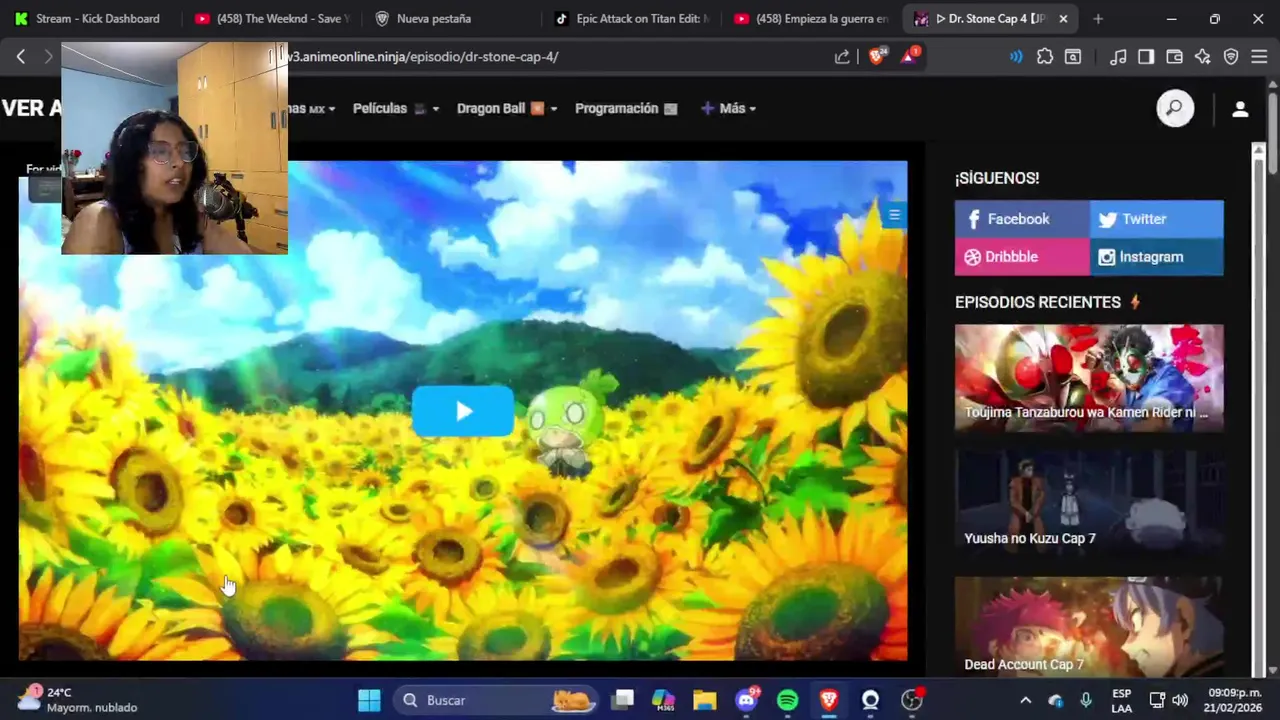Open Brave VPN shield icon
Viewport: 1280px width, 720px height.
[x=1231, y=57]
